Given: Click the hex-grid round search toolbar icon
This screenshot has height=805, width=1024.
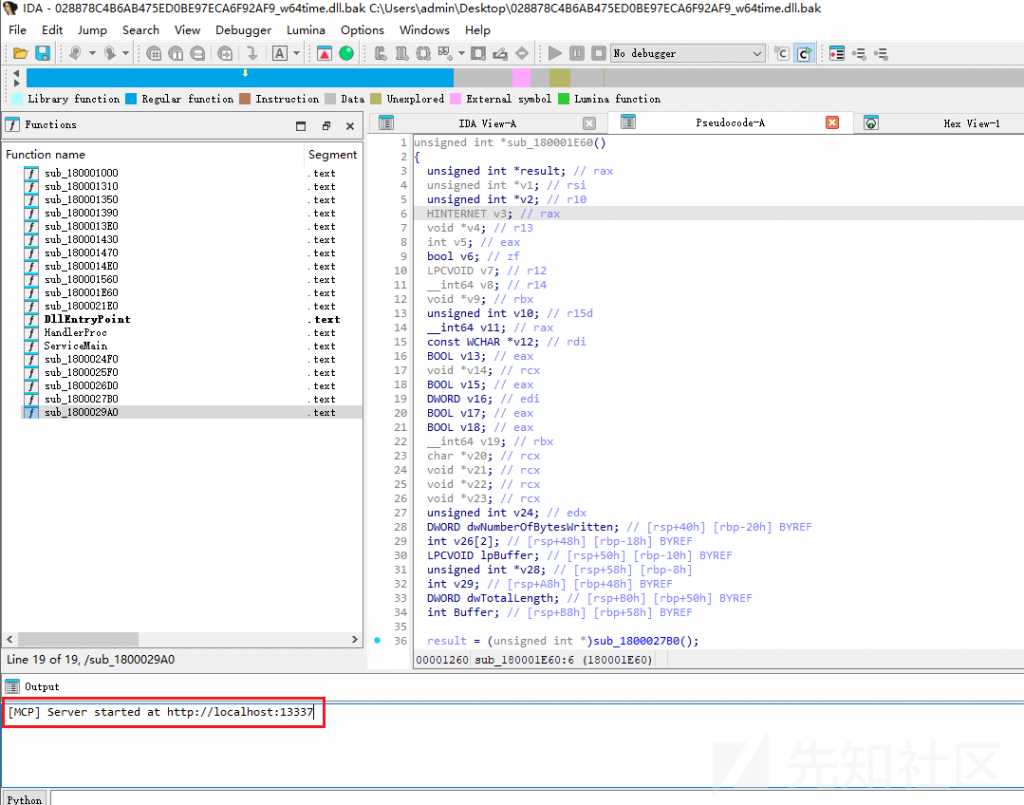Looking at the screenshot, I should tap(154, 54).
